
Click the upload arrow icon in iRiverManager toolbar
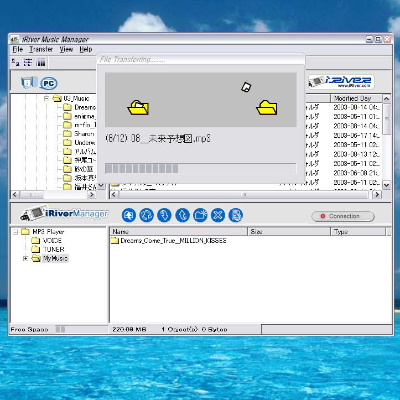pos(182,215)
